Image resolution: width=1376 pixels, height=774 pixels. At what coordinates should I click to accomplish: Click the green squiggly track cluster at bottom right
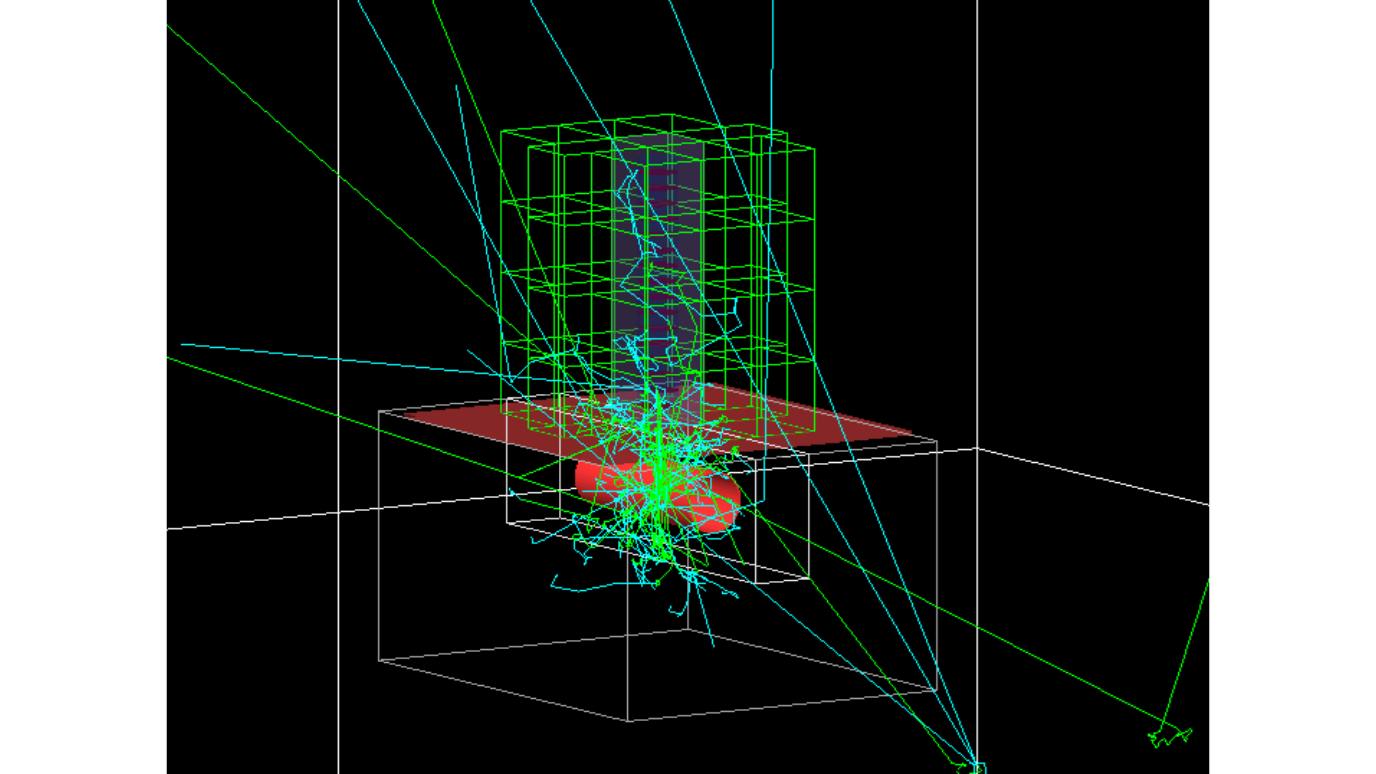click(x=1168, y=737)
